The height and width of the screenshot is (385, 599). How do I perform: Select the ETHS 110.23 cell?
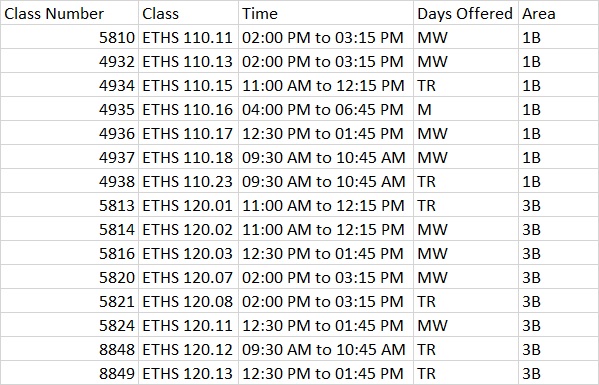click(x=188, y=181)
